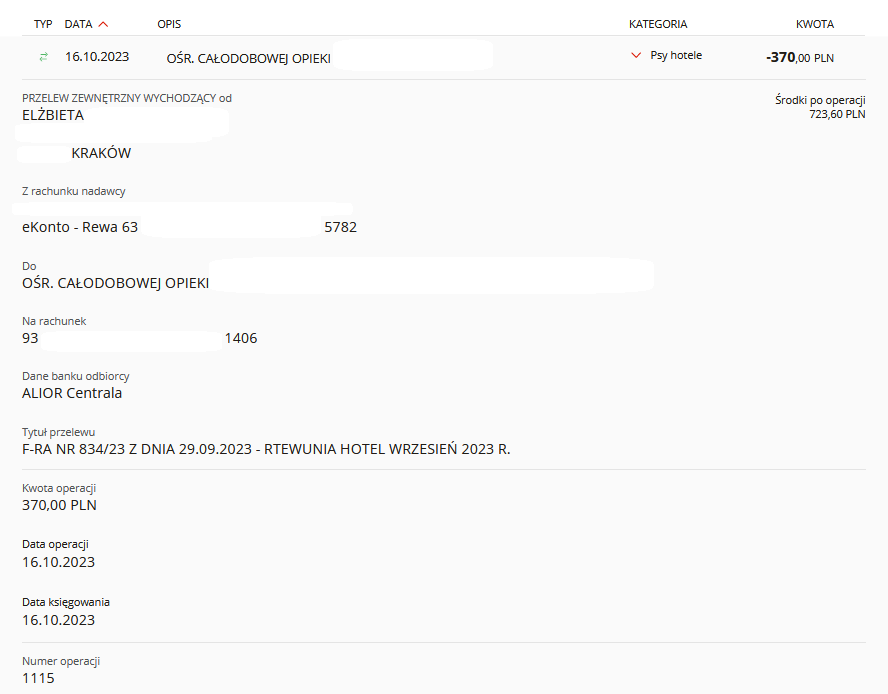Viewport: 888px width, 694px height.
Task: Click the OPIS column header
Action: tap(169, 24)
